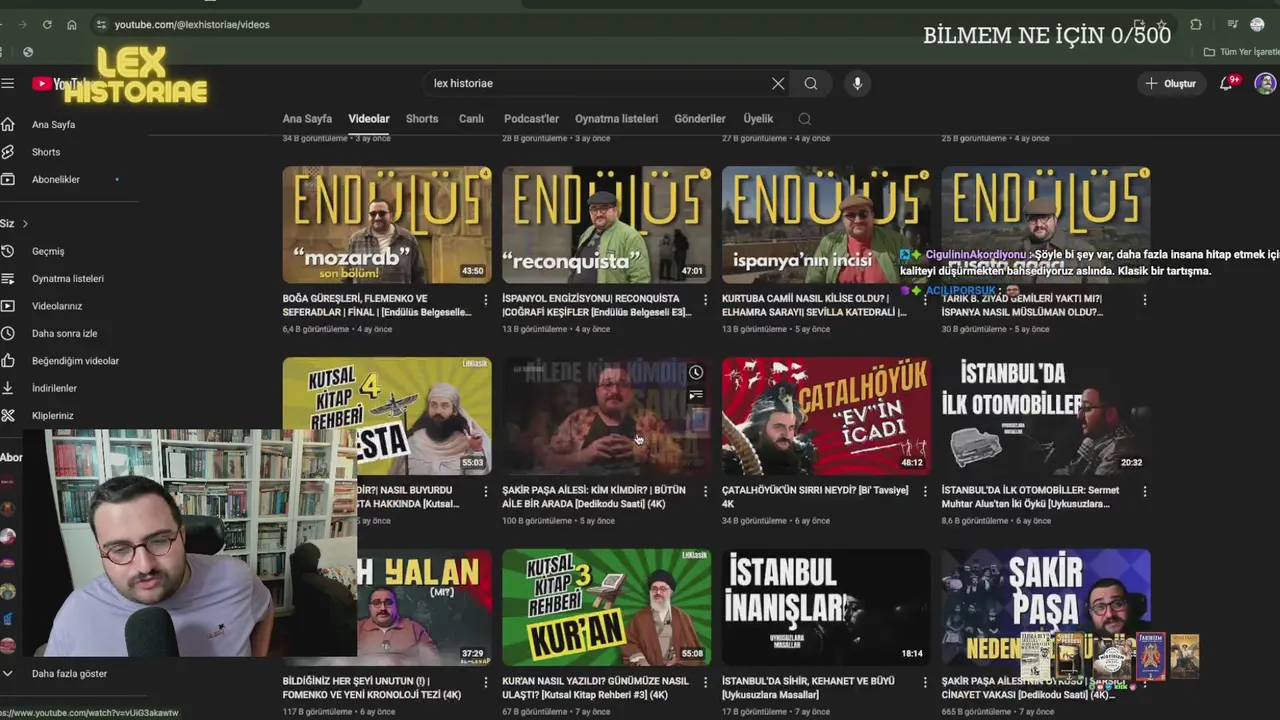
Task: Open the İstanbul'da İlk Otomobiller thumbnail
Action: 1046,416
